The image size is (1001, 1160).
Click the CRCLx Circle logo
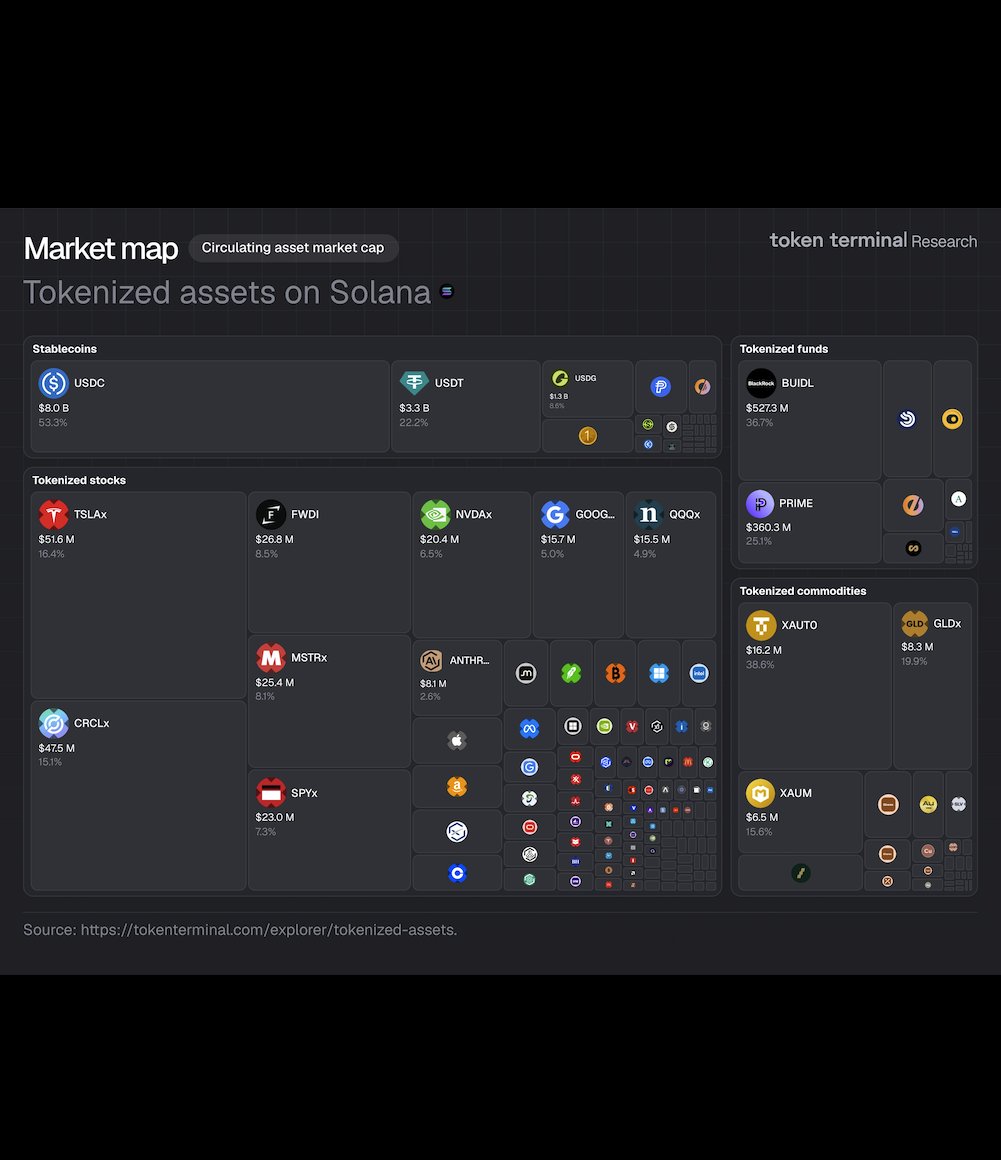click(x=53, y=724)
